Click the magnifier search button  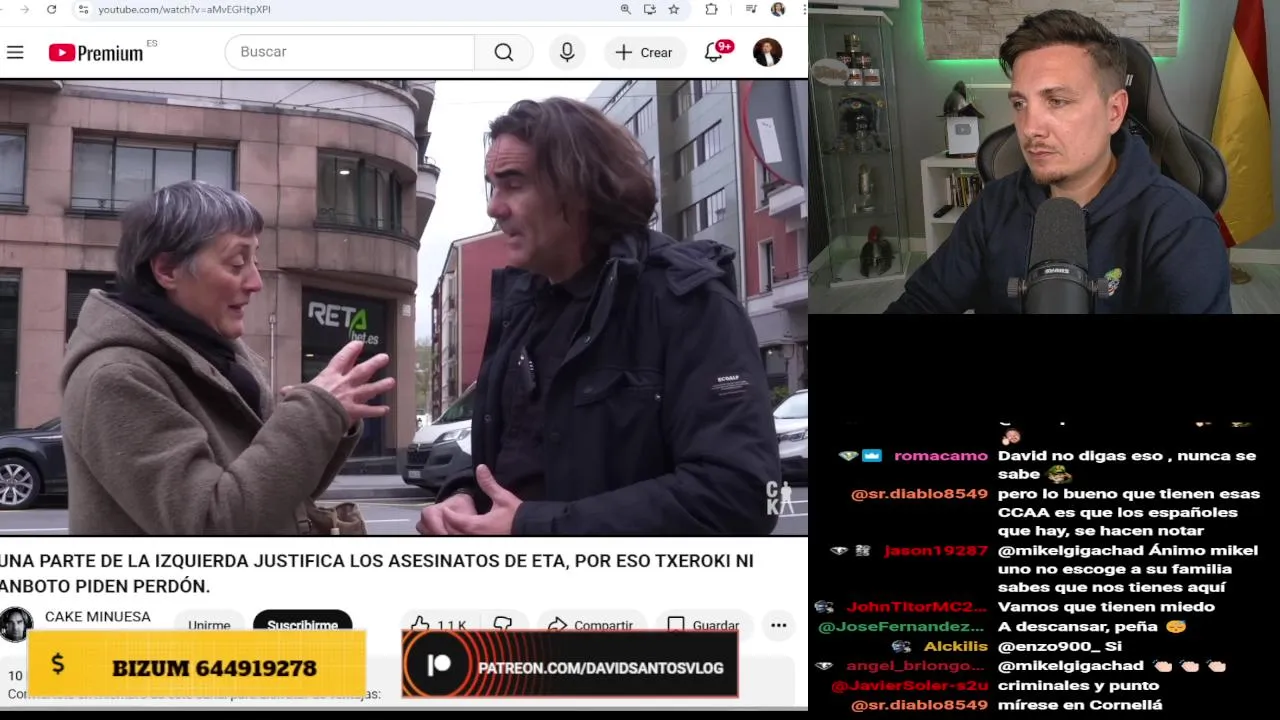tap(504, 52)
